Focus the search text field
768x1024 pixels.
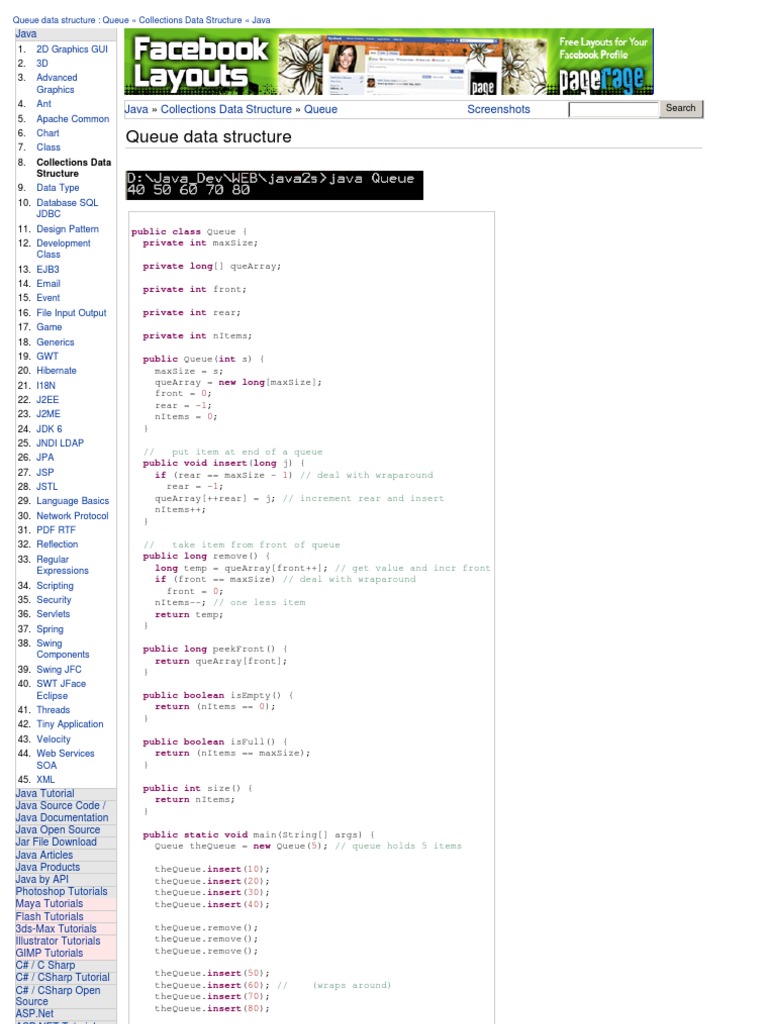point(613,110)
